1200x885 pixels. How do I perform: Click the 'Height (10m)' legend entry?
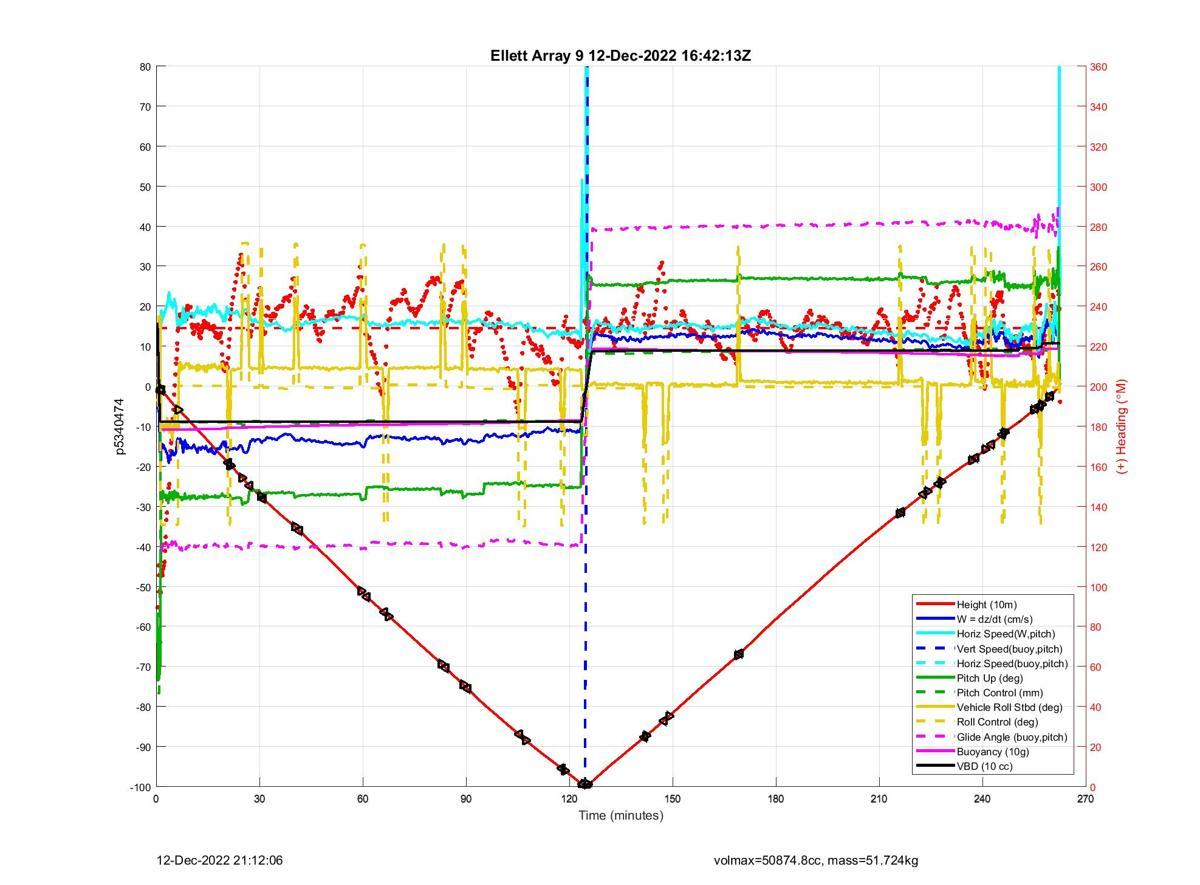986,604
